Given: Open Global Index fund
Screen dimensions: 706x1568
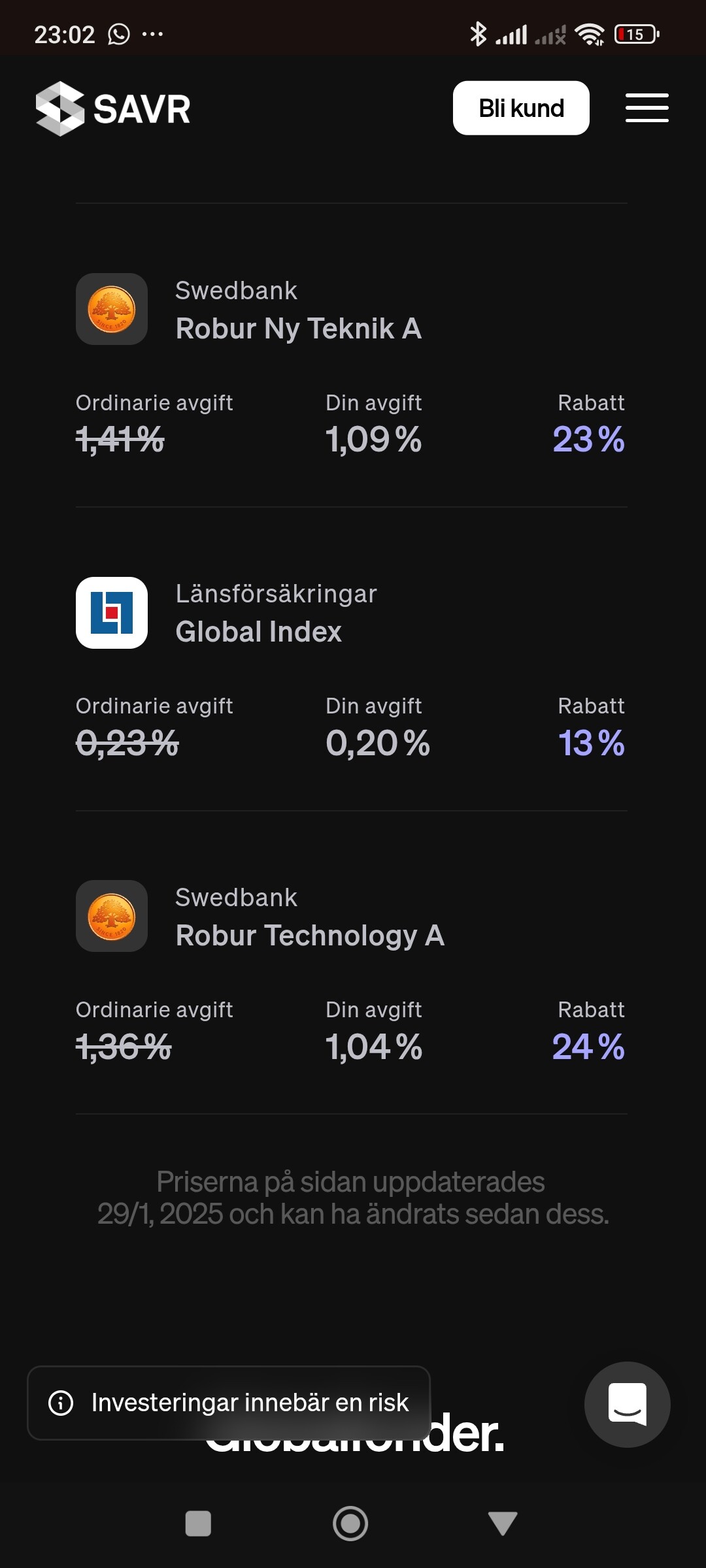Looking at the screenshot, I should pos(258,632).
